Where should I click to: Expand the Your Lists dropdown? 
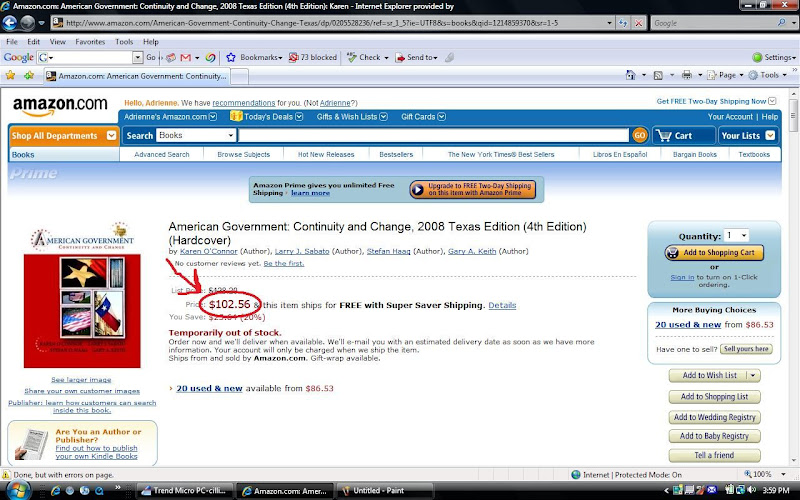click(770, 136)
